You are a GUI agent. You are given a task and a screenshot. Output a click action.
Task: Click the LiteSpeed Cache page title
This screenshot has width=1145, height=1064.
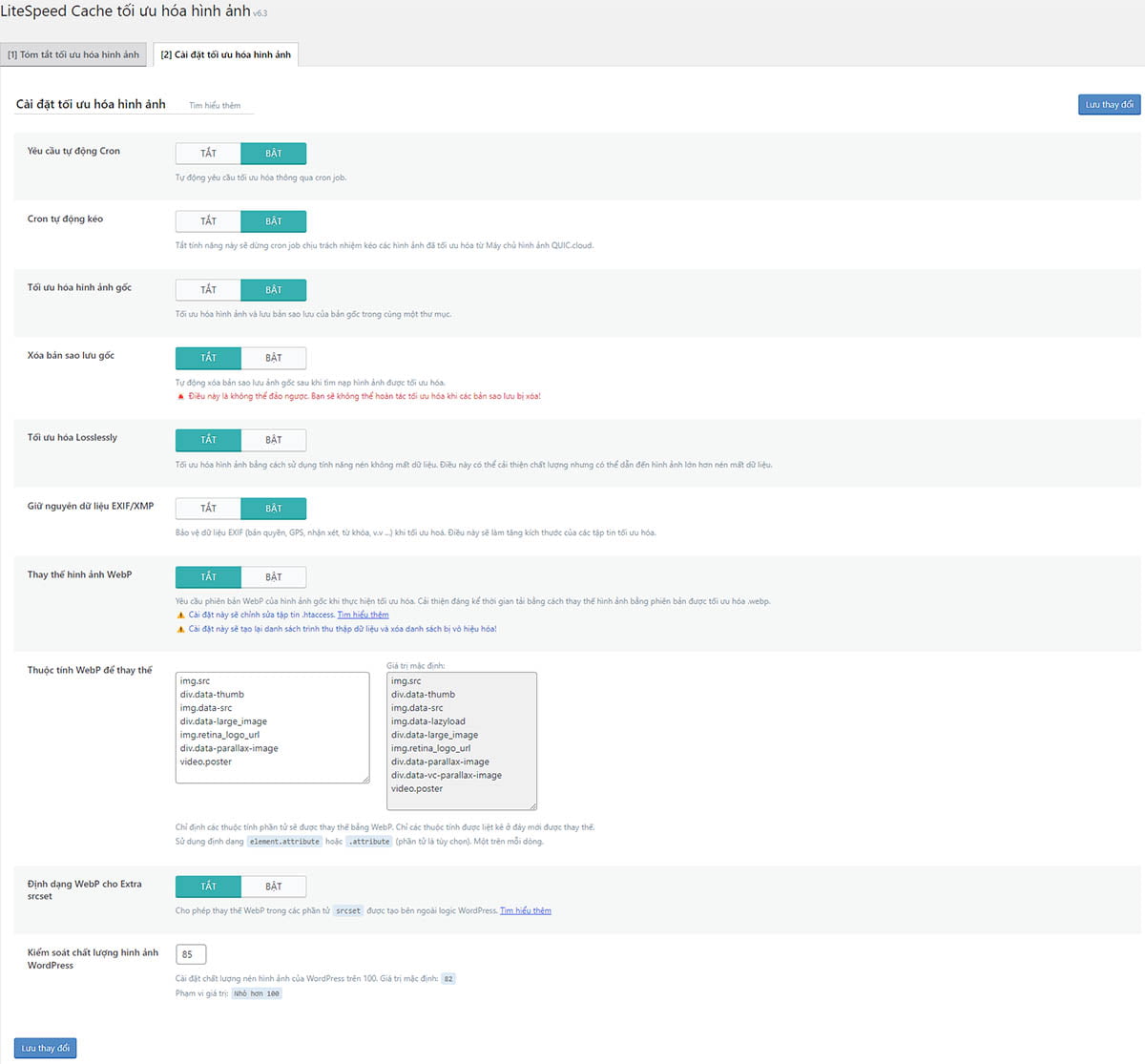click(126, 11)
